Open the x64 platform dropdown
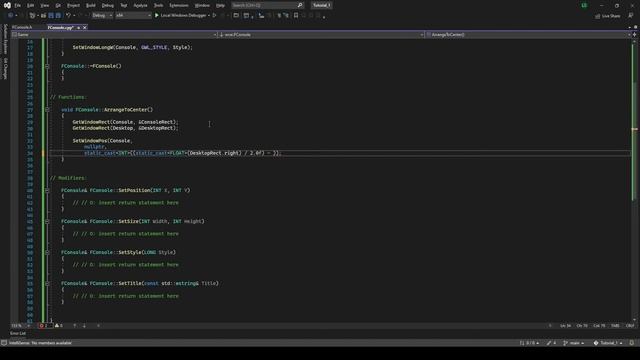The width and height of the screenshot is (640, 360). point(133,16)
